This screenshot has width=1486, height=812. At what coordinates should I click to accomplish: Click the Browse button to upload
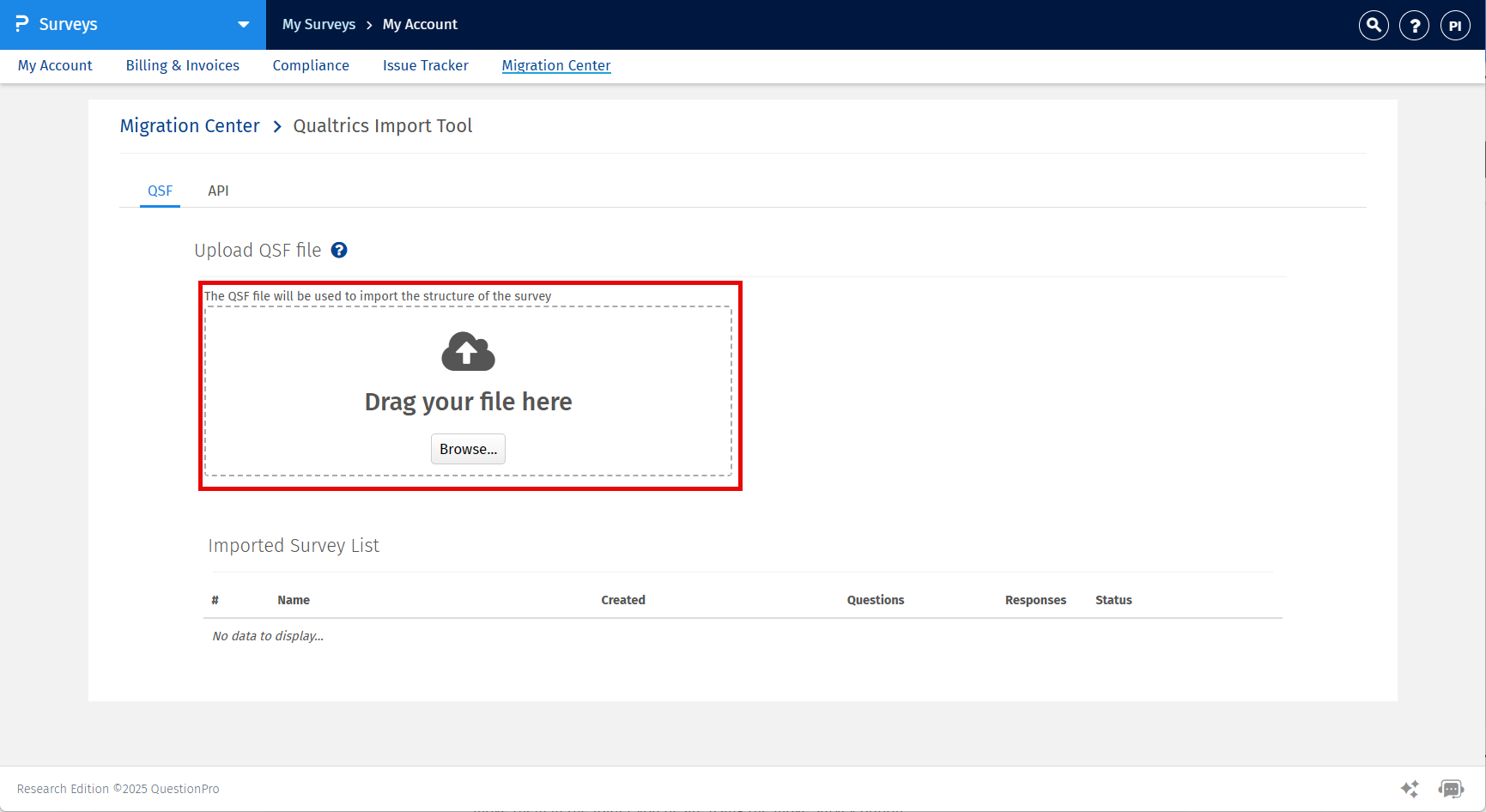[468, 448]
